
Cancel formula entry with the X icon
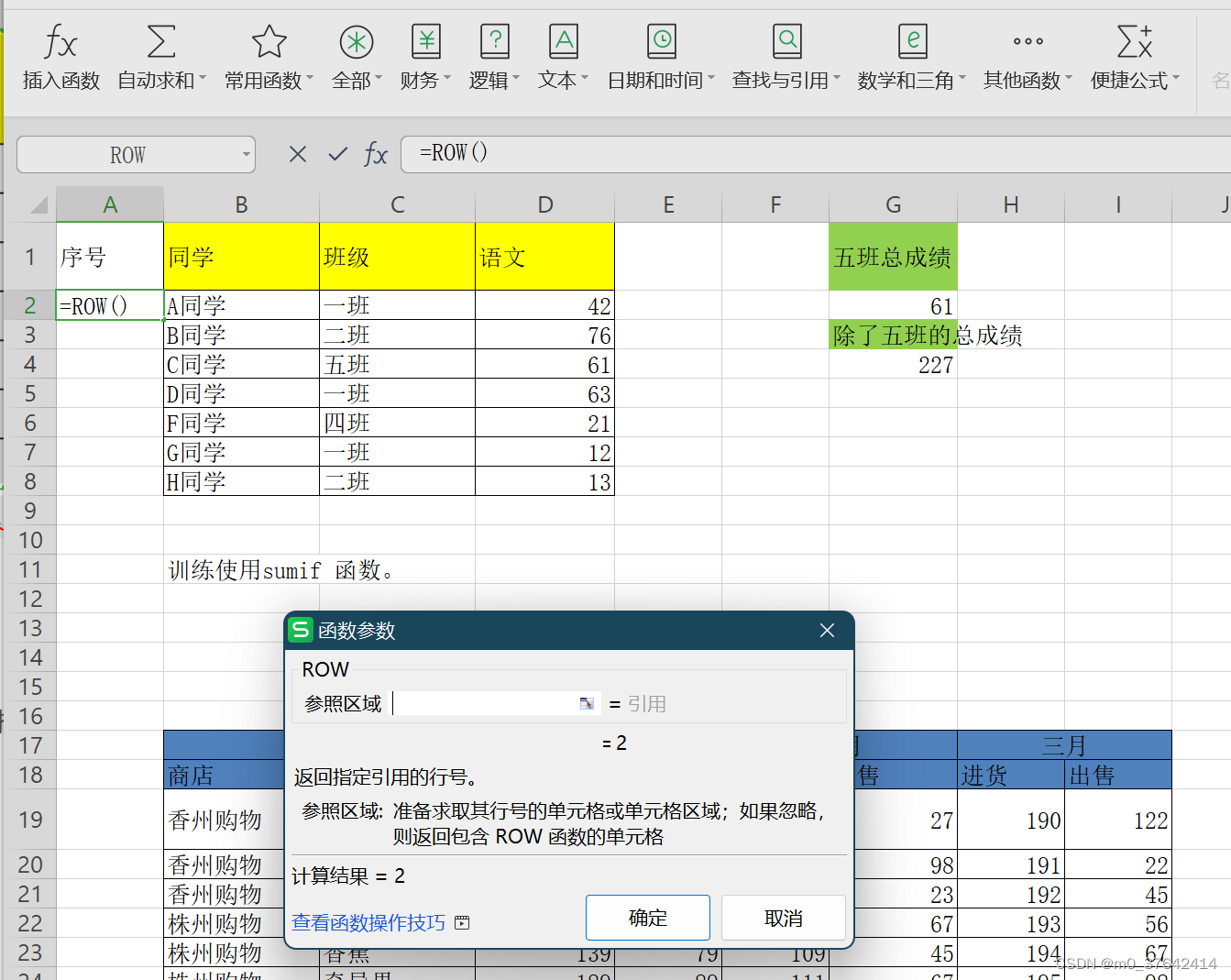pyautogui.click(x=298, y=154)
